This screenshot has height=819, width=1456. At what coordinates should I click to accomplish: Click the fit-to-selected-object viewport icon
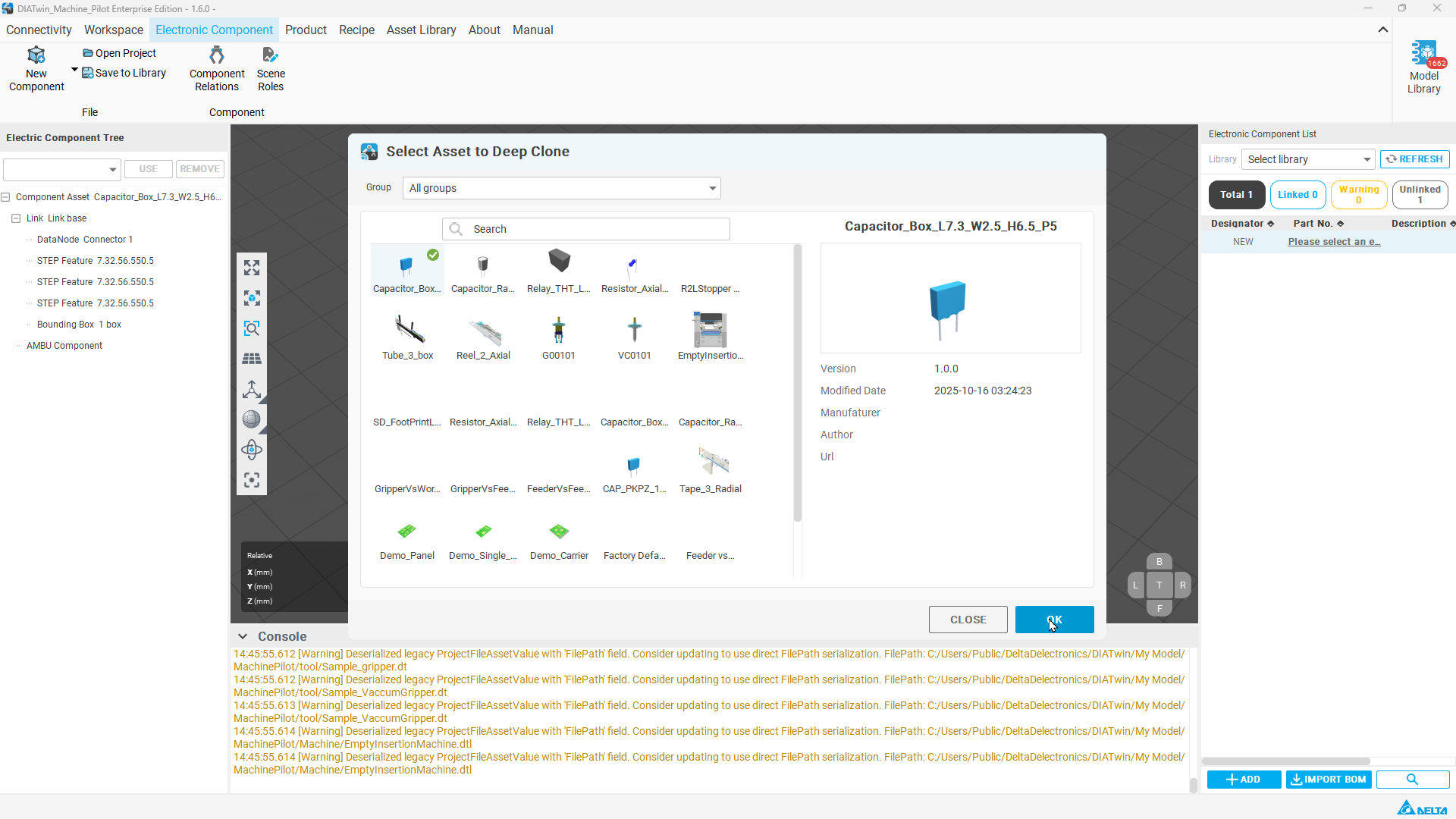[252, 298]
